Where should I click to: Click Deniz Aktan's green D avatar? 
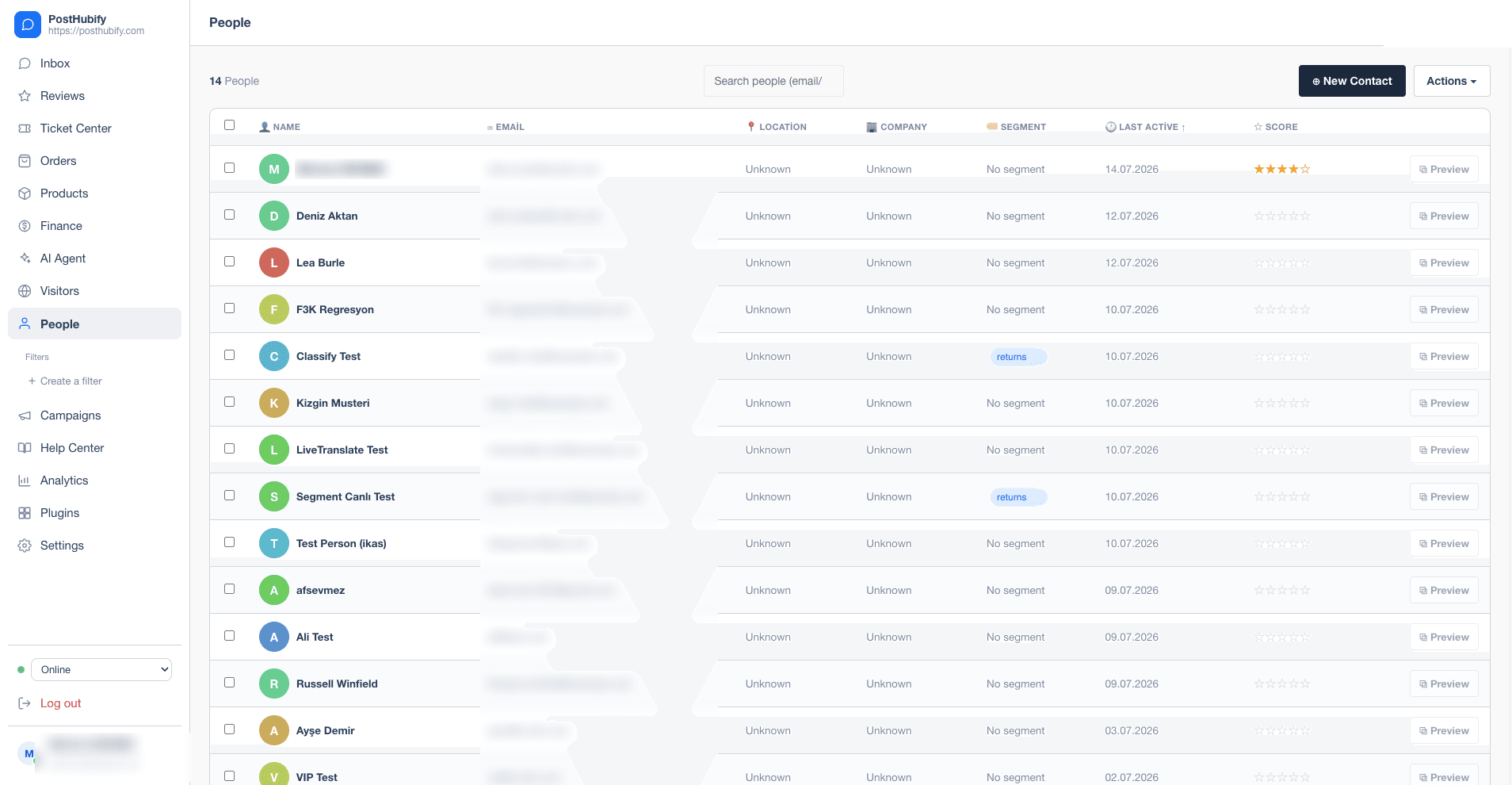point(274,216)
